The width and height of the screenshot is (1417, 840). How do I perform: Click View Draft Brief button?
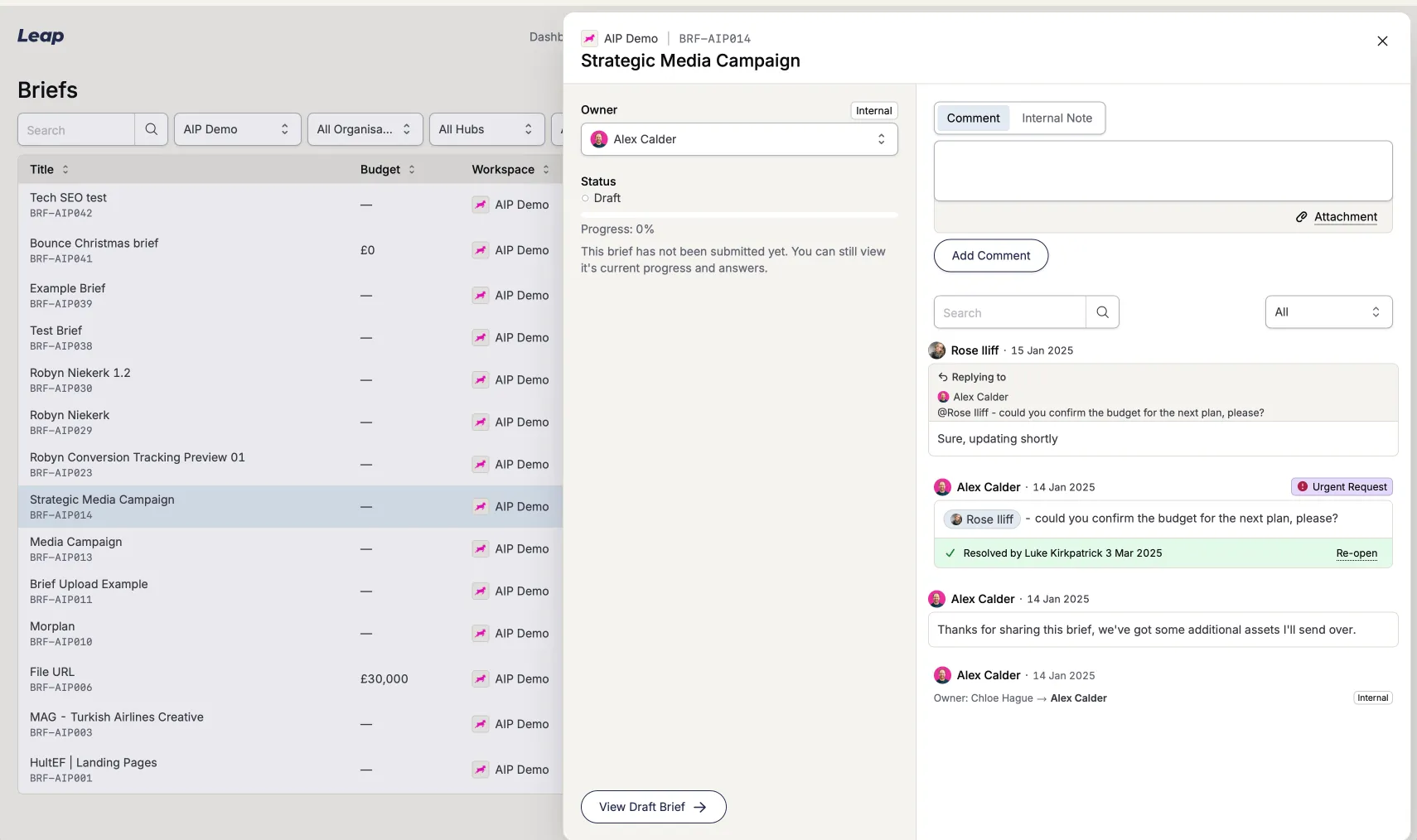coord(653,807)
